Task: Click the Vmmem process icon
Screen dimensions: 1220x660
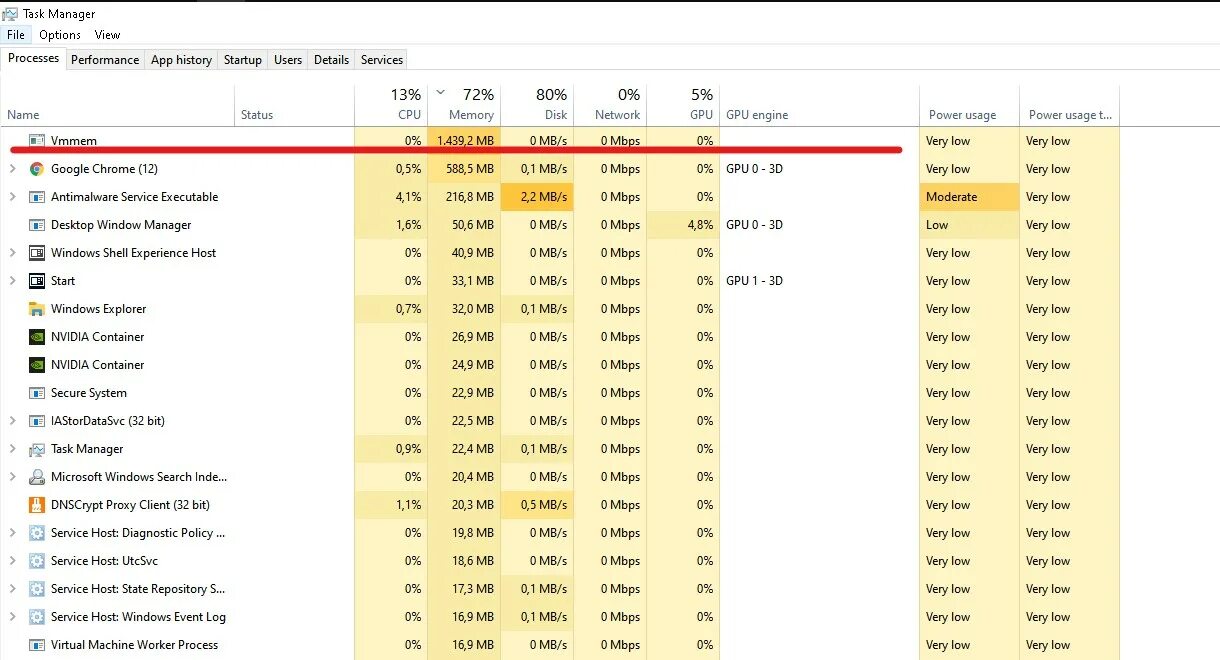Action: pos(37,141)
